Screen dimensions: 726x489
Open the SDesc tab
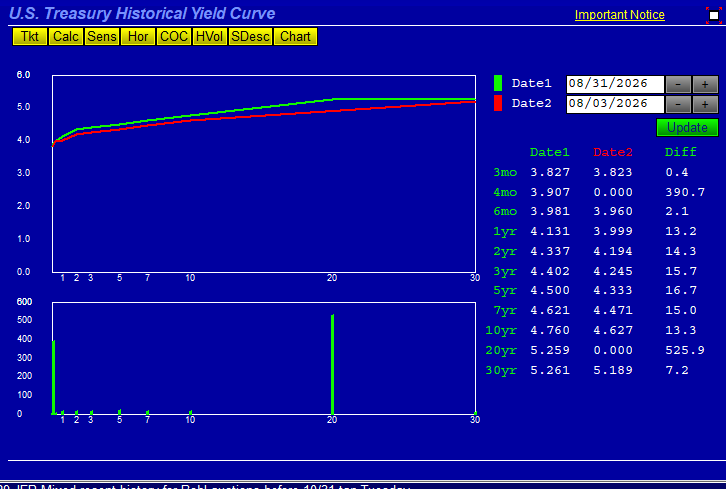[250, 37]
